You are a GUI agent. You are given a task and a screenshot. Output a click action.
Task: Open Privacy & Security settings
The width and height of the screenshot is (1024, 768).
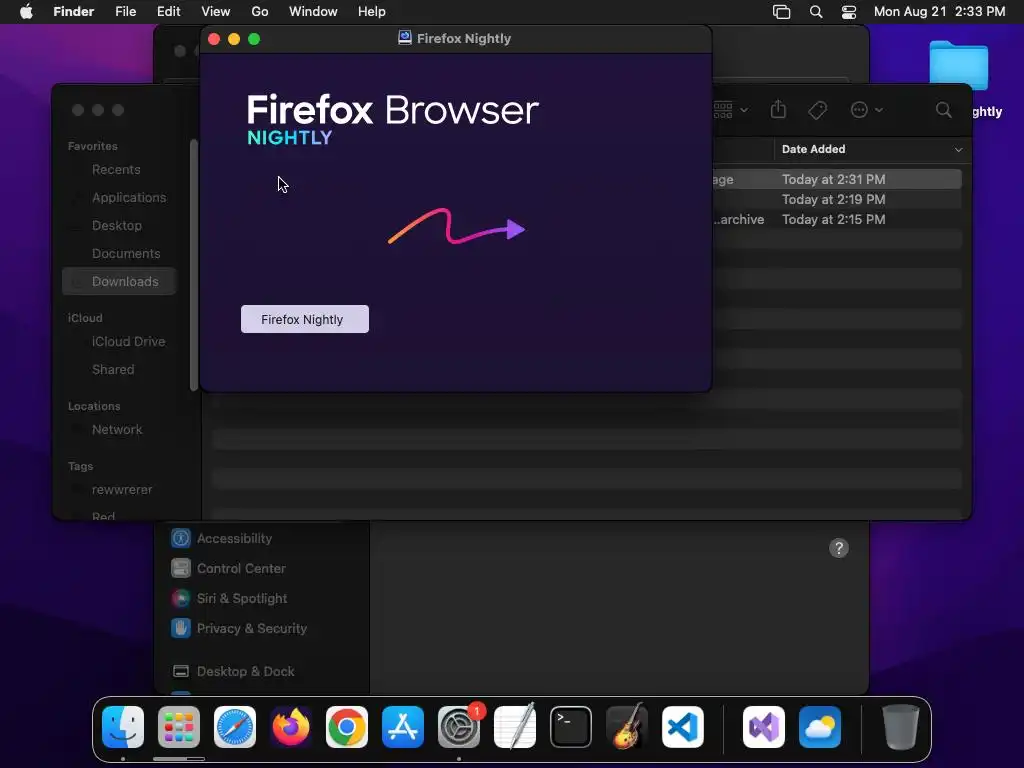(x=251, y=629)
